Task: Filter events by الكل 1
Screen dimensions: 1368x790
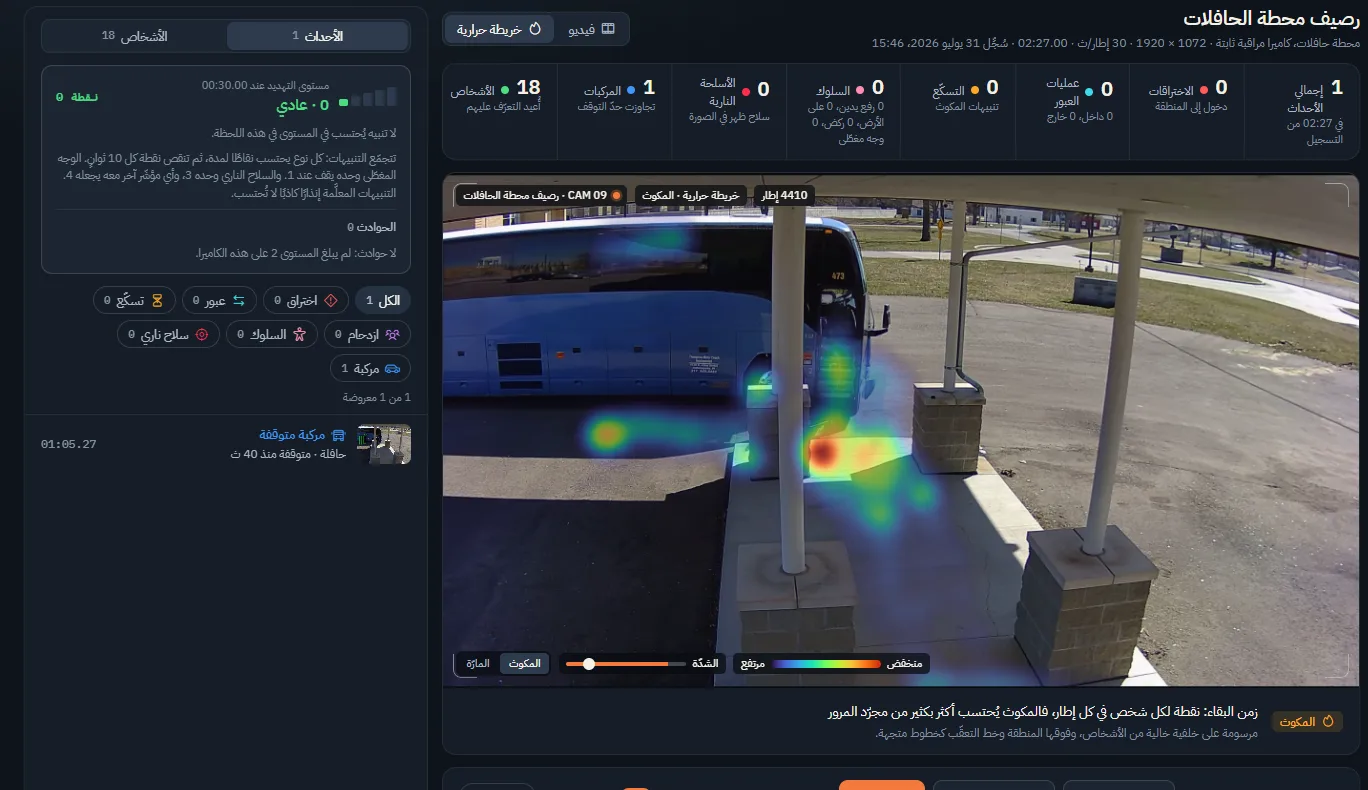Action: click(383, 300)
